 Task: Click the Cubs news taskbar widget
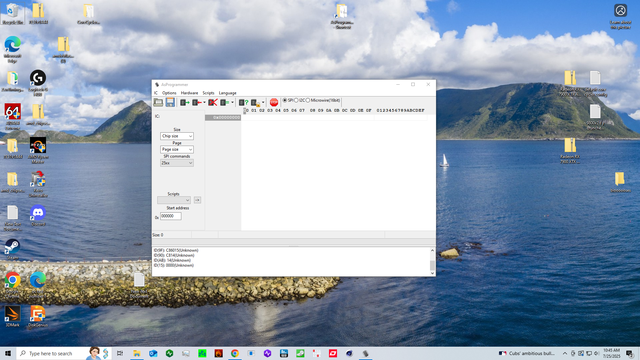(527, 353)
